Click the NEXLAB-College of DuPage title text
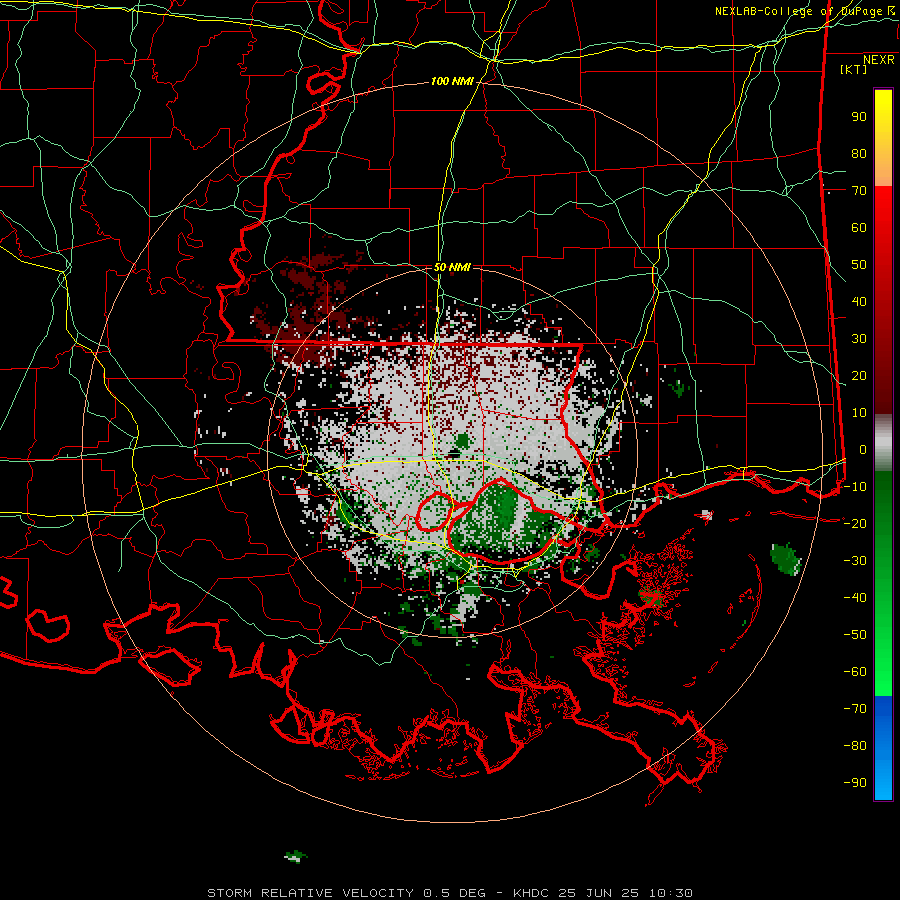This screenshot has width=900, height=900. (799, 11)
